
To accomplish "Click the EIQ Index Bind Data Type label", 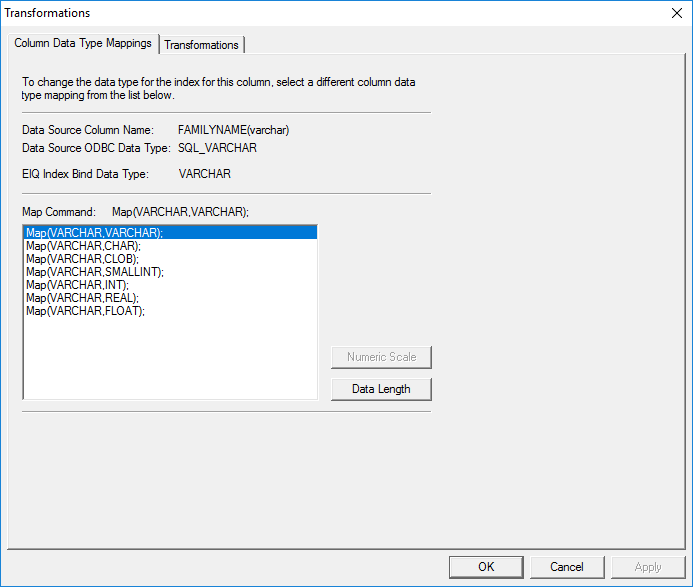I will click(x=85, y=174).
